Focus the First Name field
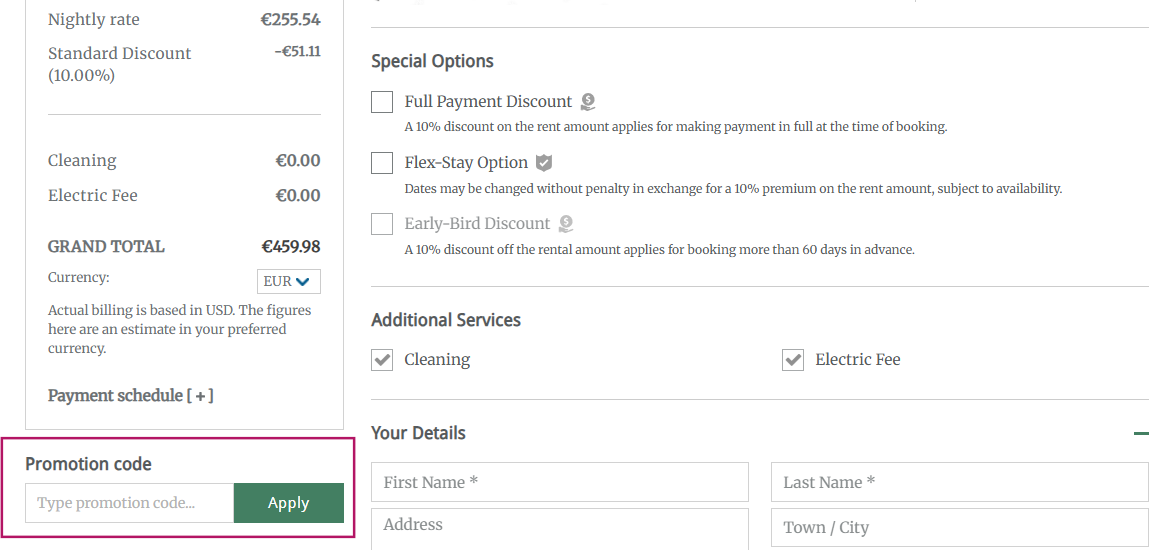The width and height of the screenshot is (1173, 550). [x=559, y=482]
